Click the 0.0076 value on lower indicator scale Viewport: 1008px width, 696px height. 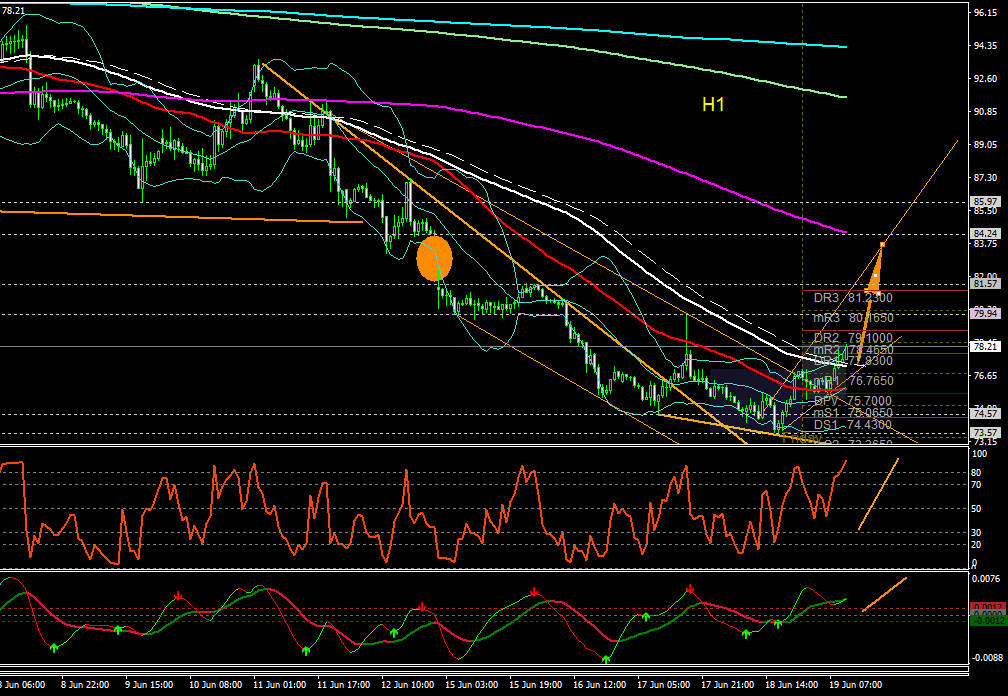pos(986,579)
